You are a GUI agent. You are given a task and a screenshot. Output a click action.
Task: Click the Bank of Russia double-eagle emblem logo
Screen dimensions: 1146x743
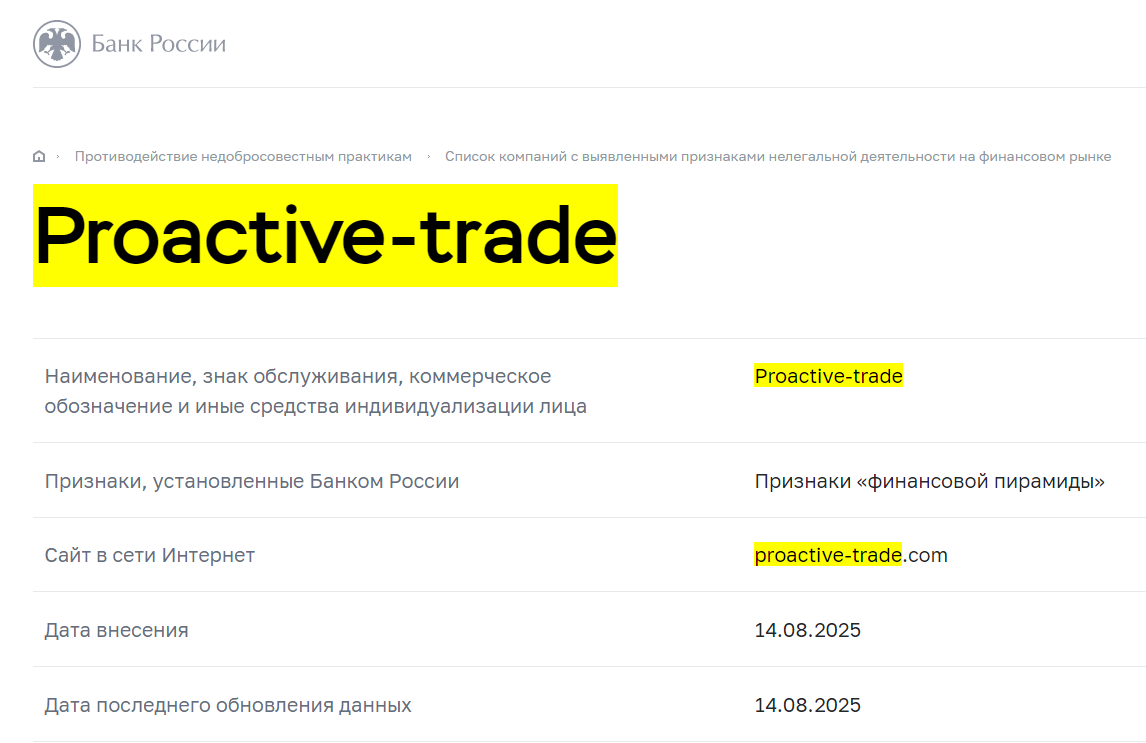pos(55,43)
